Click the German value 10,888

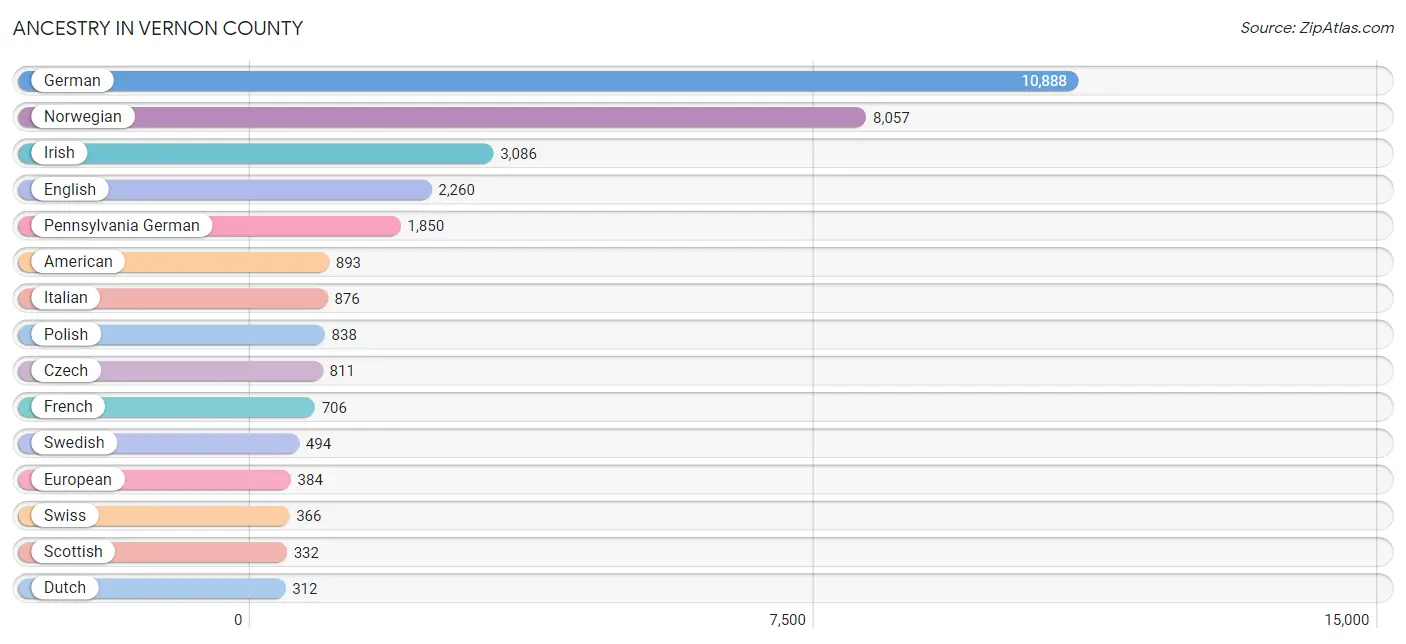[x=1044, y=81]
